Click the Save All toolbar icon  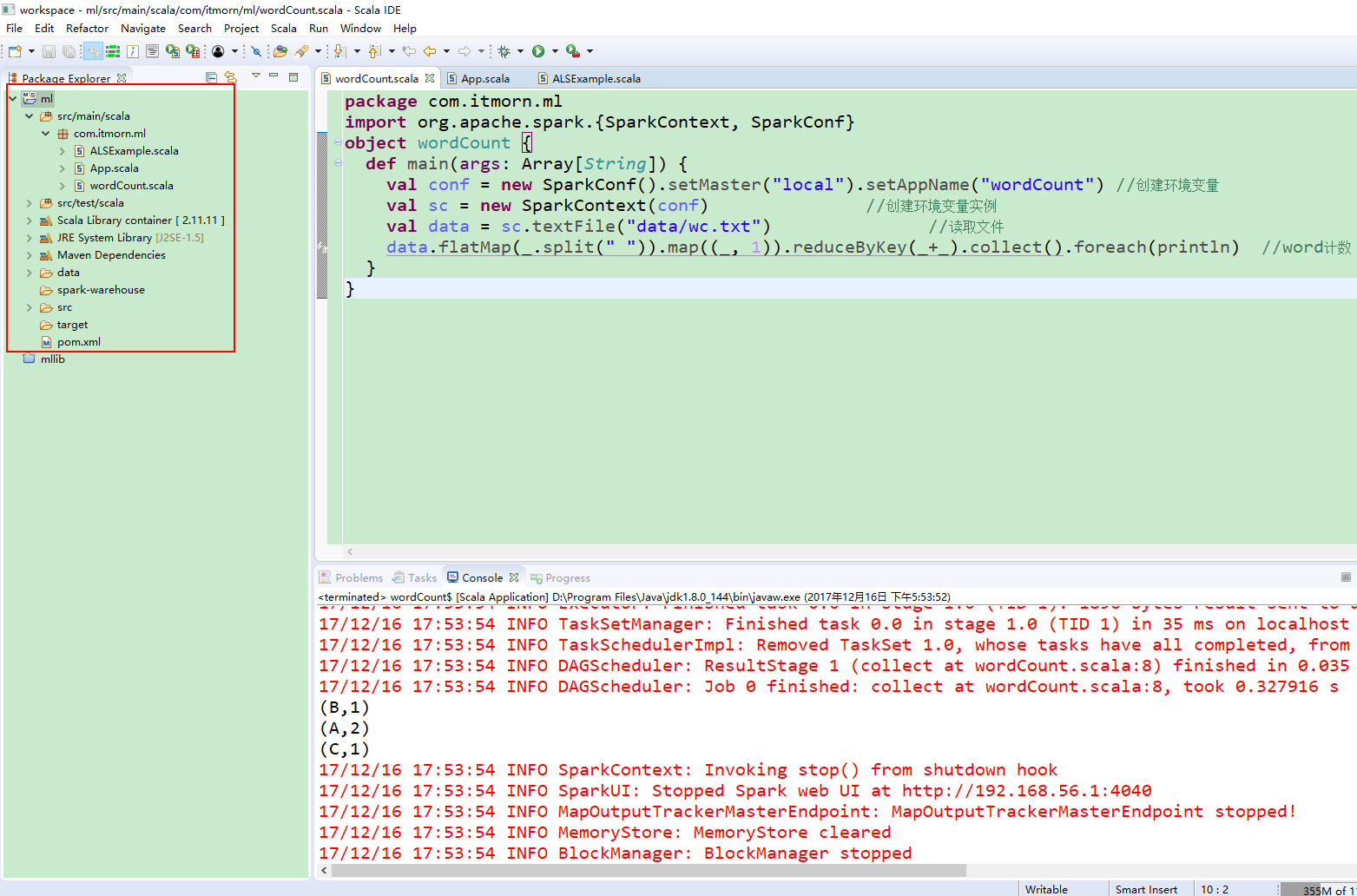(x=69, y=51)
